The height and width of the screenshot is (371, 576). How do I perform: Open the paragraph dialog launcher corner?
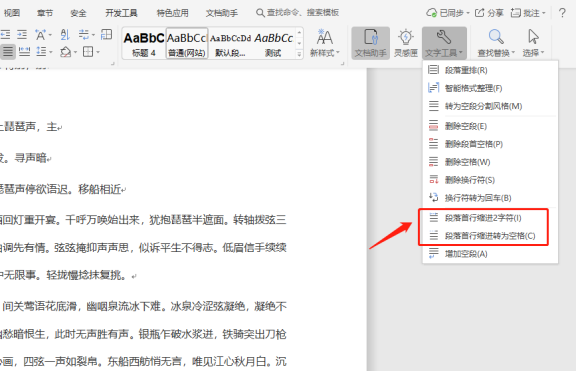click(x=112, y=64)
